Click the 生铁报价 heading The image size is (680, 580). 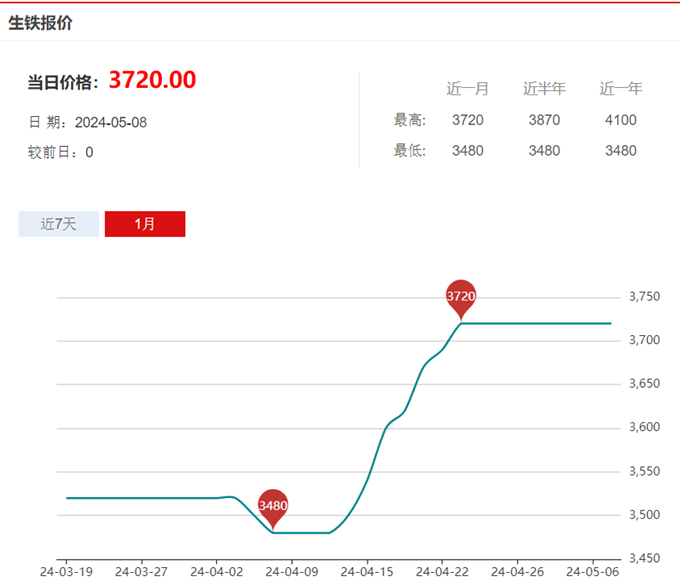click(40, 22)
